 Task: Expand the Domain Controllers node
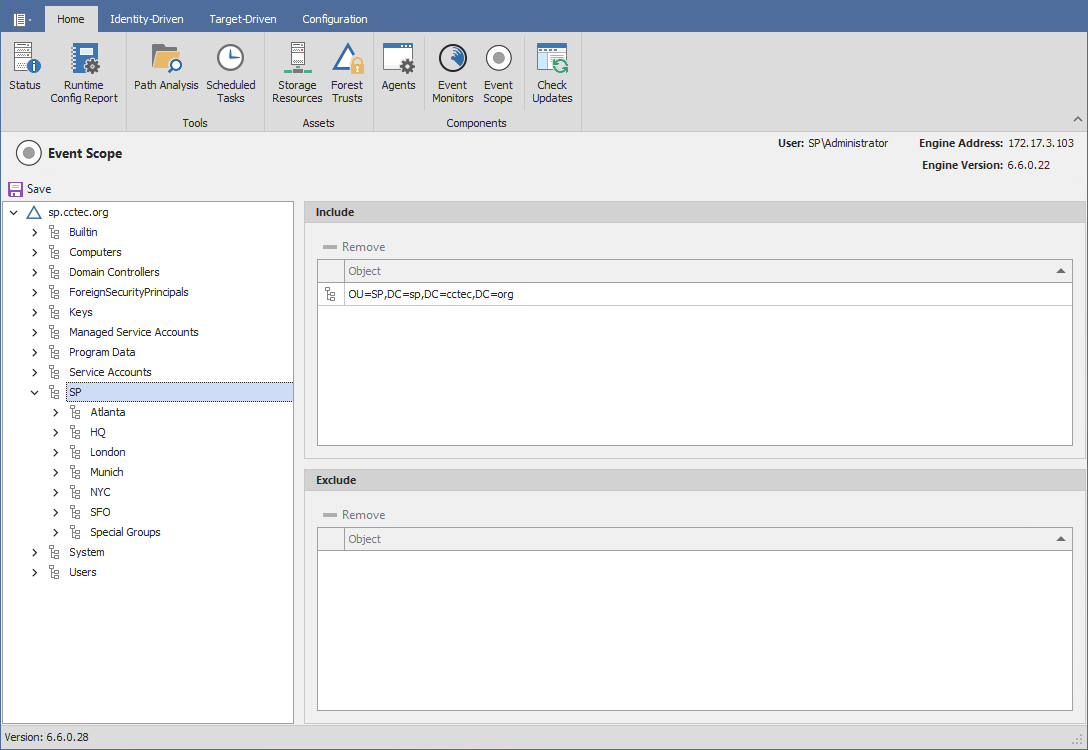[x=34, y=271]
